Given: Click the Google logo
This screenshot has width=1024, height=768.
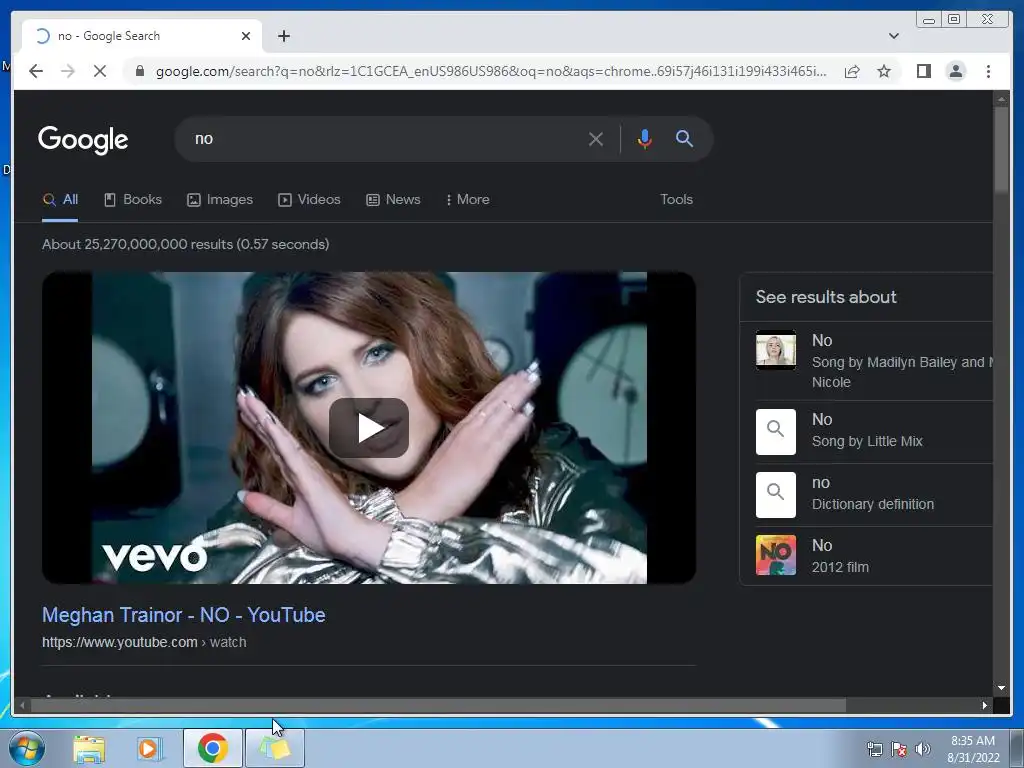Looking at the screenshot, I should pyautogui.click(x=83, y=140).
